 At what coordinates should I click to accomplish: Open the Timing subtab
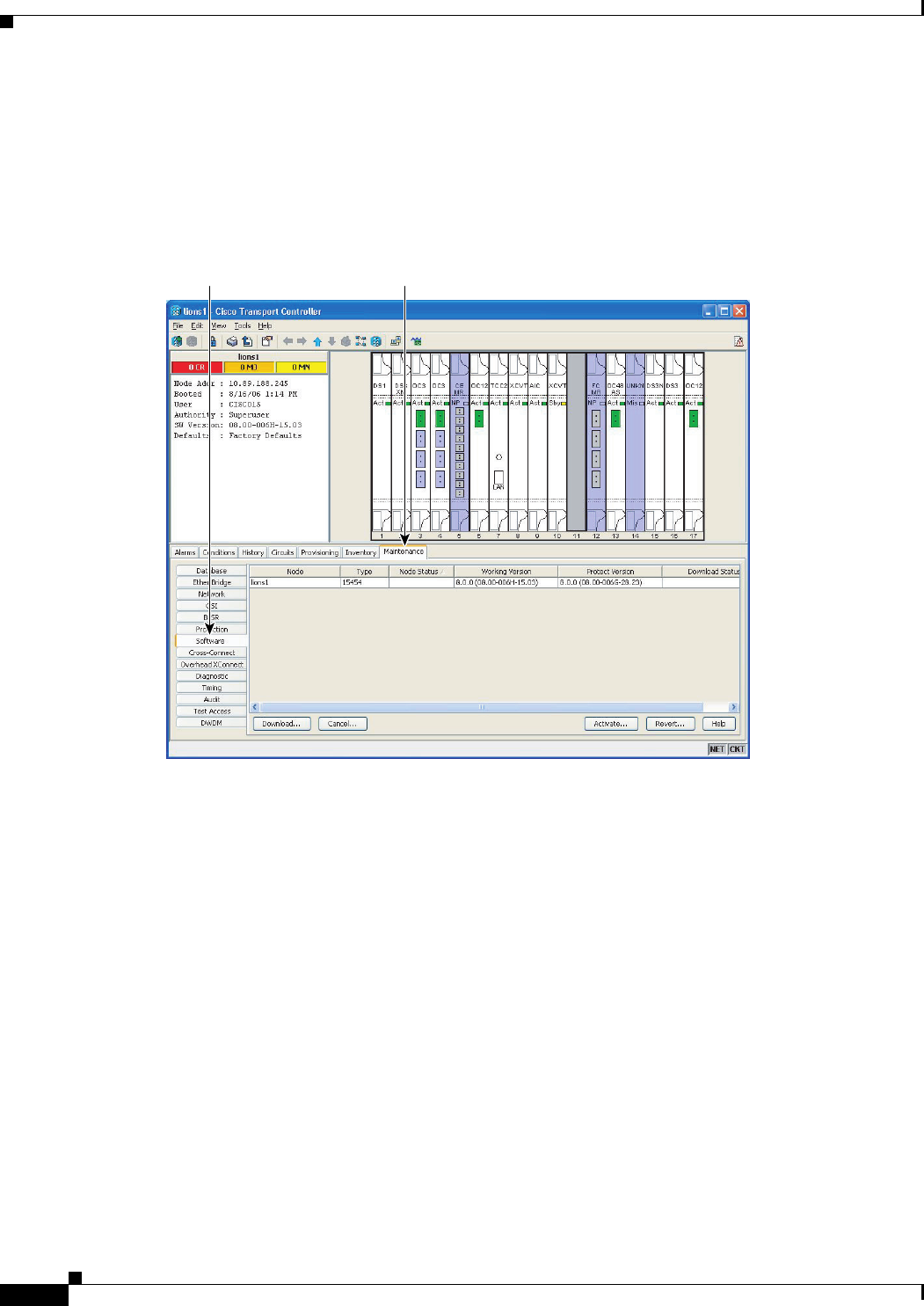coord(211,688)
